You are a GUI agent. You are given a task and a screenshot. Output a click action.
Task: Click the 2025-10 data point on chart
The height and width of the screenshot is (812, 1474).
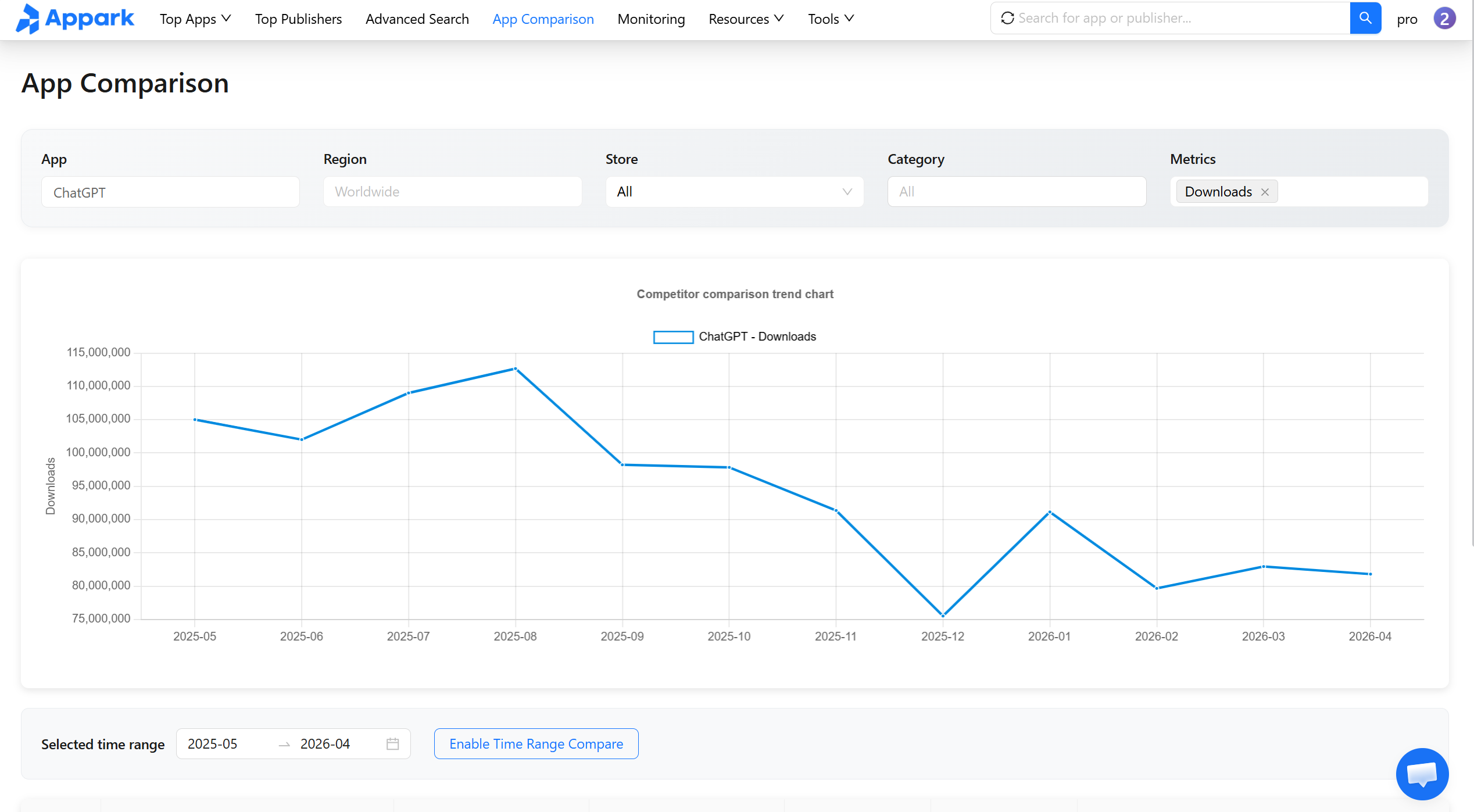tap(729, 467)
